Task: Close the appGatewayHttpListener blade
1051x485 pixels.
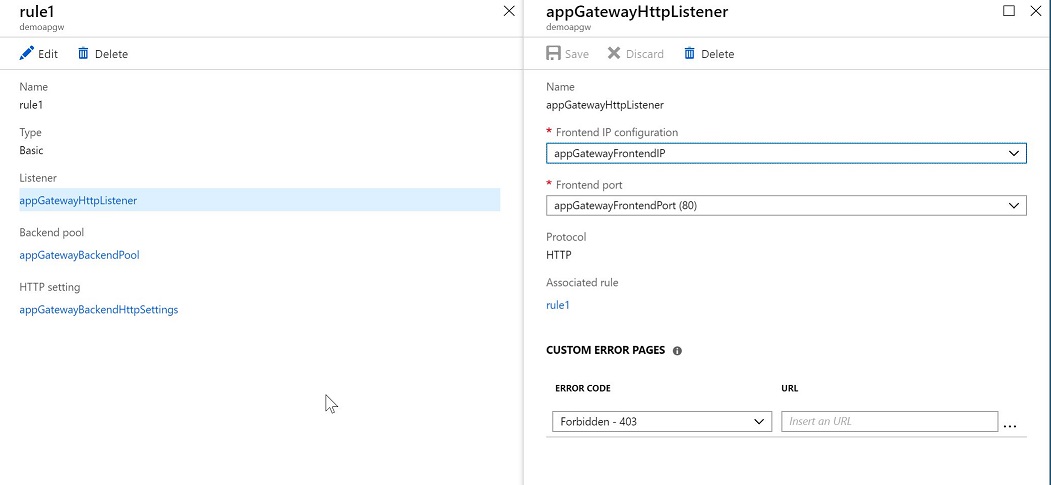Action: [1036, 11]
